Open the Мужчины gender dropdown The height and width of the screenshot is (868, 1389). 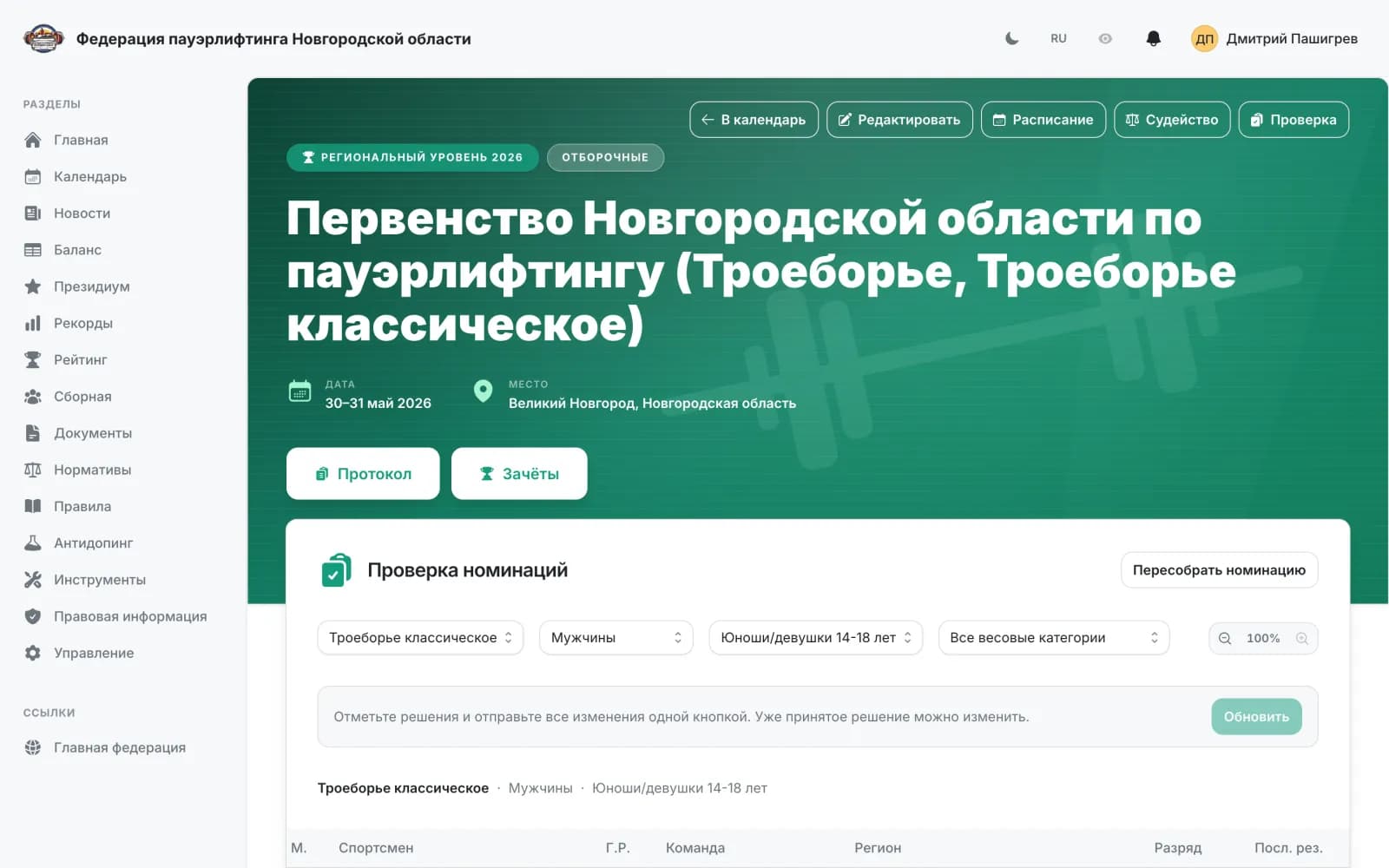coord(616,637)
